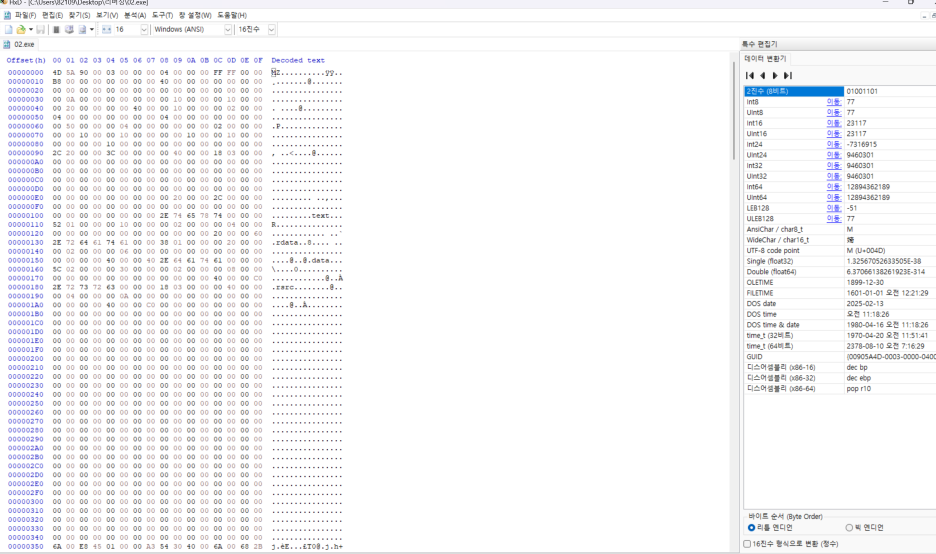Click the FILETIME row label

(760, 293)
